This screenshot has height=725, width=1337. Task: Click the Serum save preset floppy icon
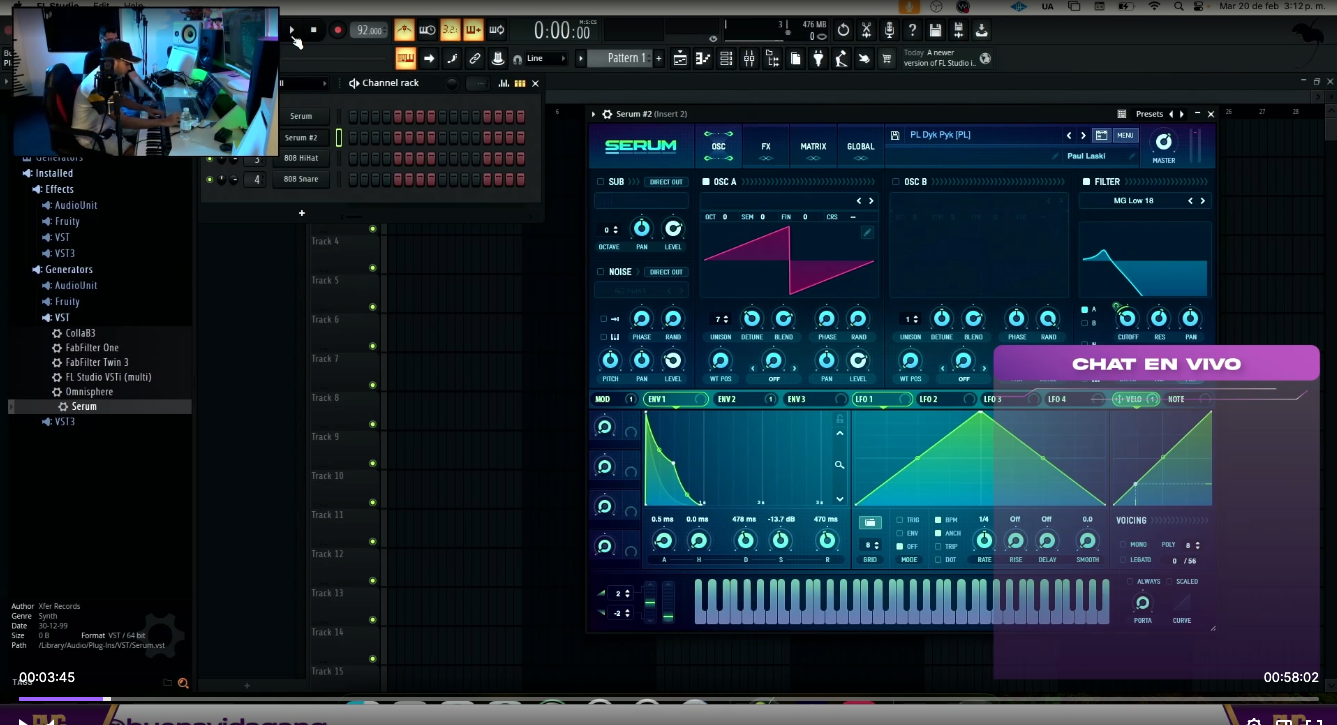coord(895,135)
